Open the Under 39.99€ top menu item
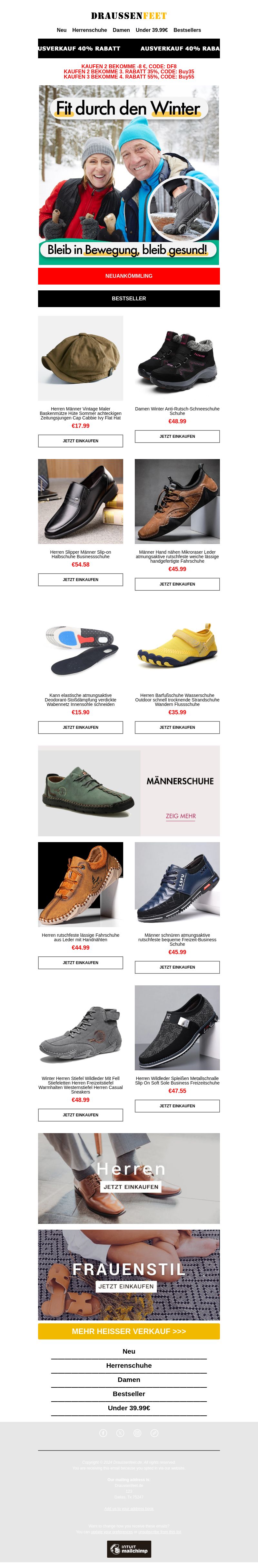 (152, 30)
